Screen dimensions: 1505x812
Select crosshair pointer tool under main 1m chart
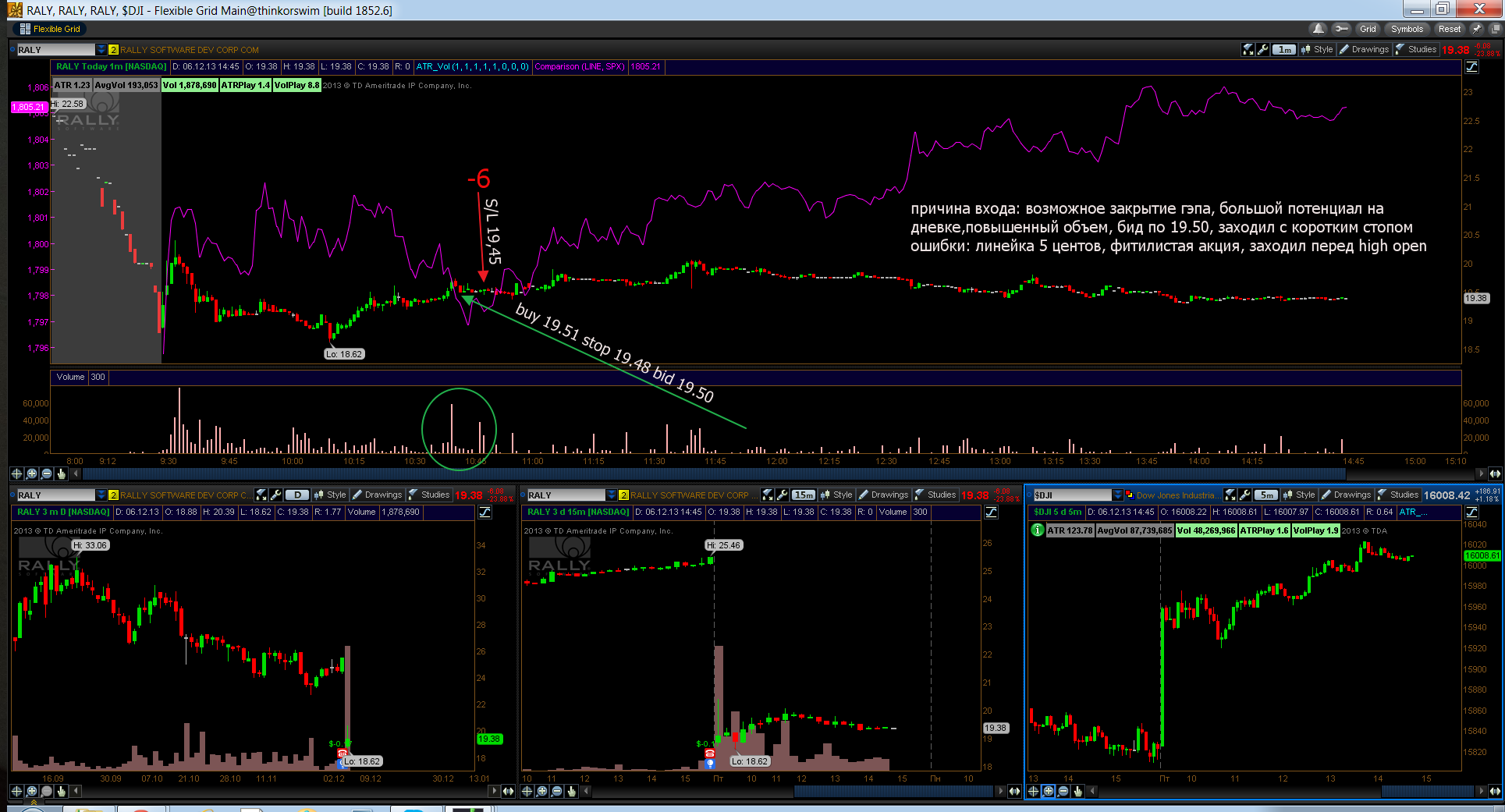16,473
